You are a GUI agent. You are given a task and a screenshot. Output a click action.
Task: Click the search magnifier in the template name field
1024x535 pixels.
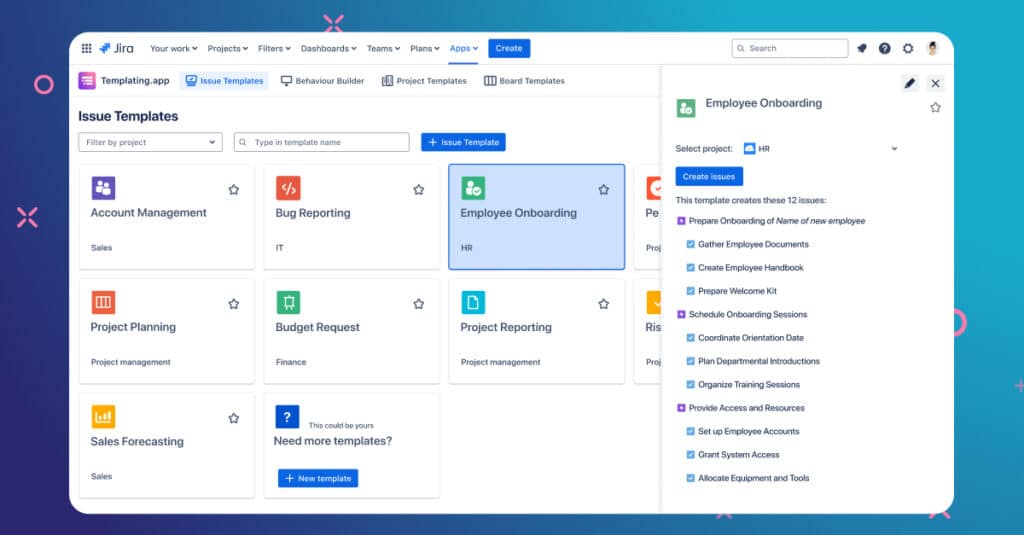click(243, 142)
